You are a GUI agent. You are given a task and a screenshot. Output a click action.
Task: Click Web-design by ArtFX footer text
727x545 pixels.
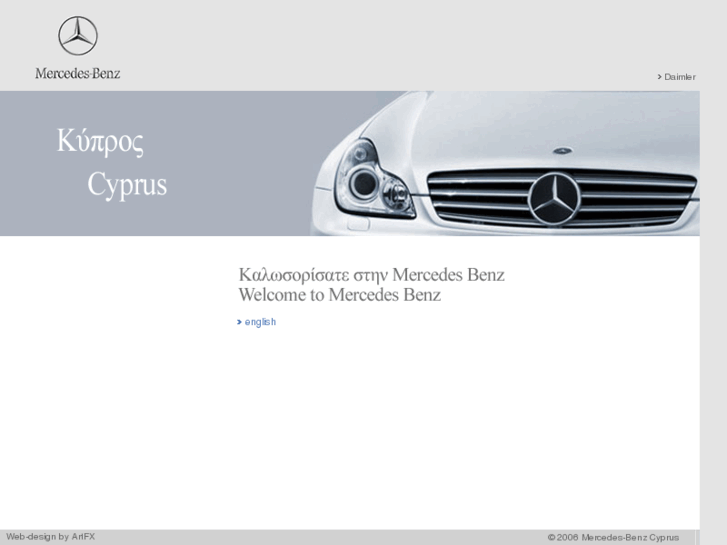pos(51,537)
